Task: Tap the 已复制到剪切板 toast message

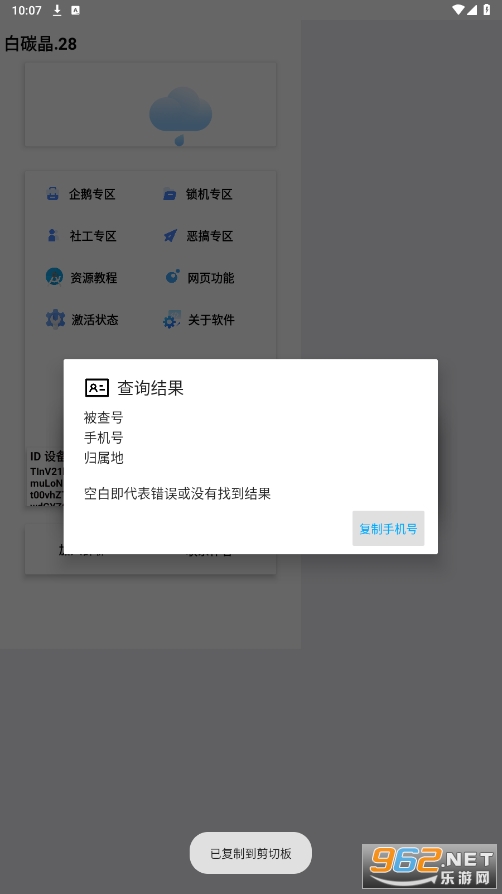Action: click(251, 853)
